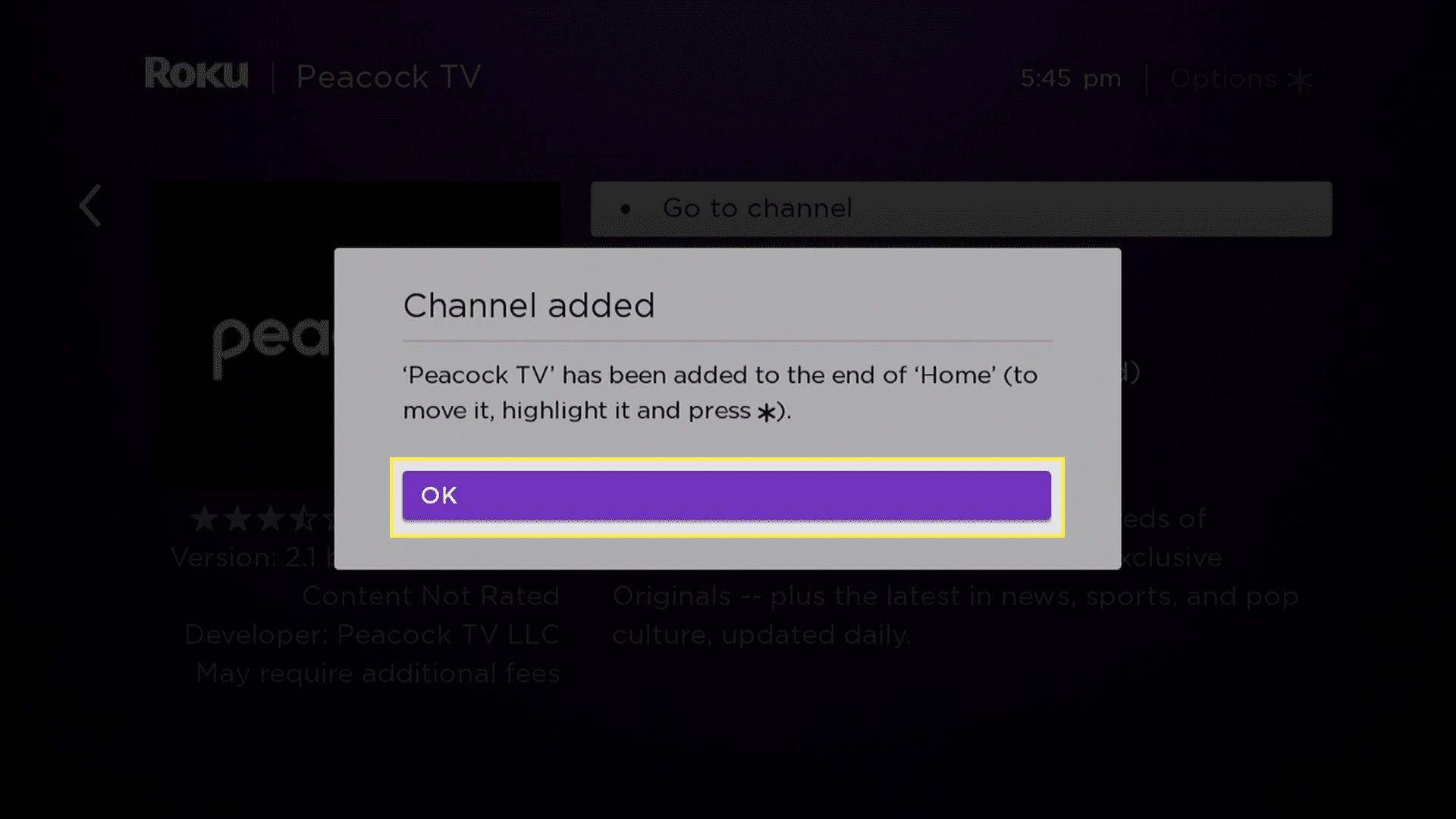This screenshot has height=819, width=1456.
Task: Select Go to channel option
Action: click(x=960, y=207)
